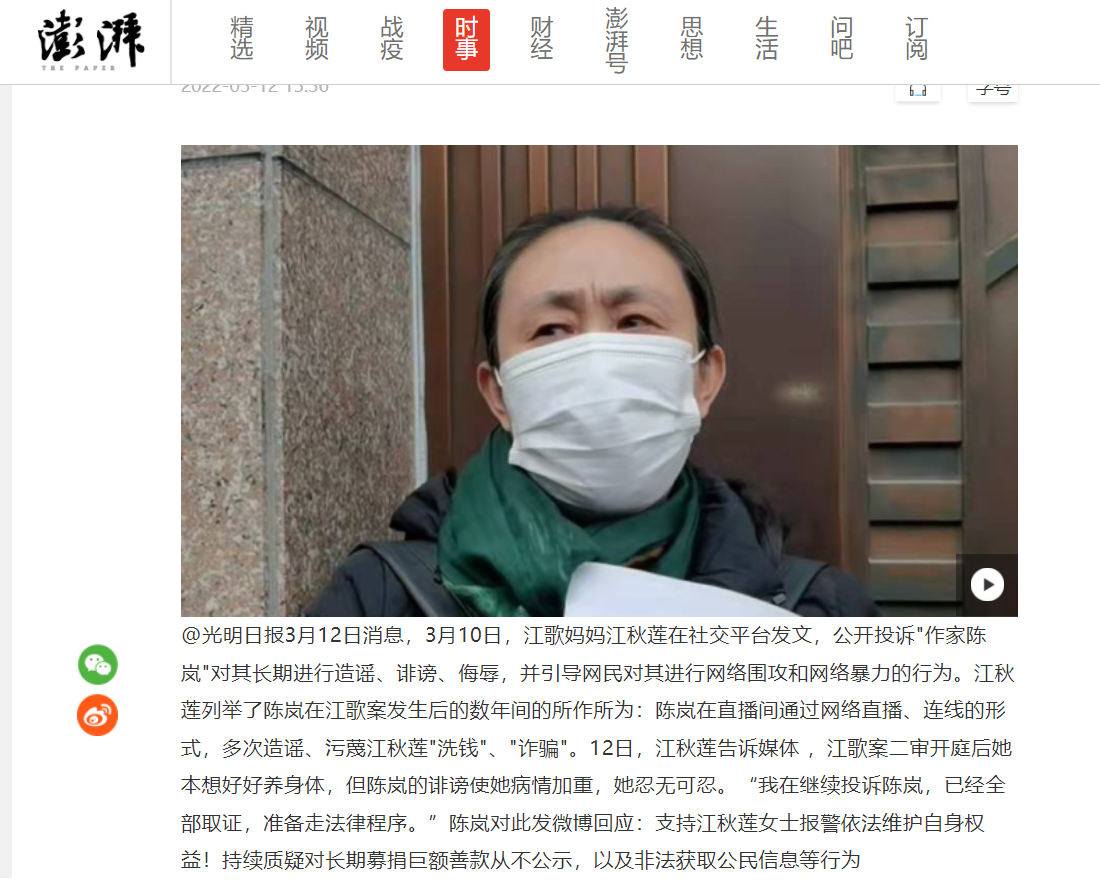The image size is (1100, 884).
Task: Open the font size (字号) button
Action: pyautogui.click(x=993, y=92)
